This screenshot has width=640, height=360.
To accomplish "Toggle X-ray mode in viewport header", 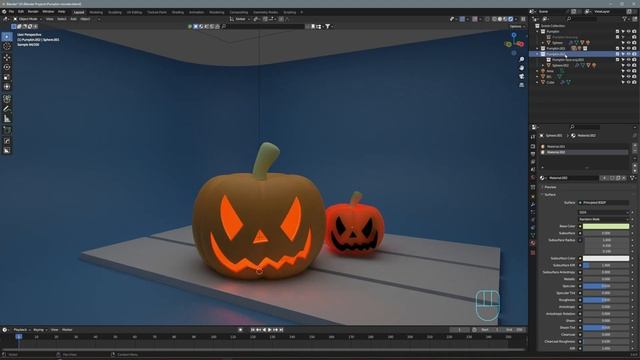I will pos(487,19).
